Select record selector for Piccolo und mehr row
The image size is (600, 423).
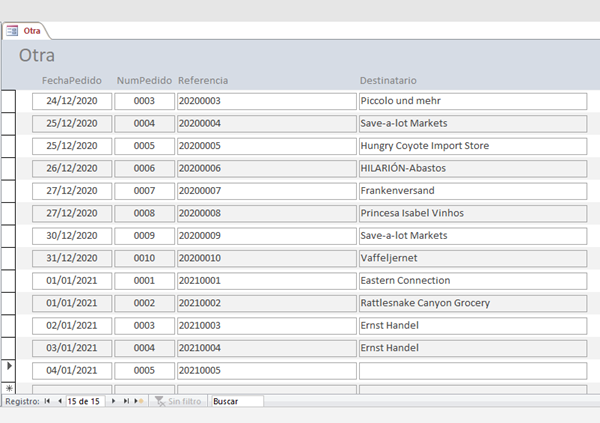tap(8, 101)
